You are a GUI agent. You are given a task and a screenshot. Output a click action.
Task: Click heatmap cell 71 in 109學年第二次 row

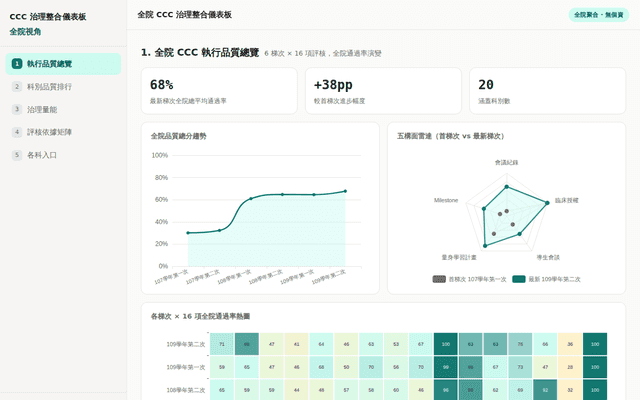[222, 344]
